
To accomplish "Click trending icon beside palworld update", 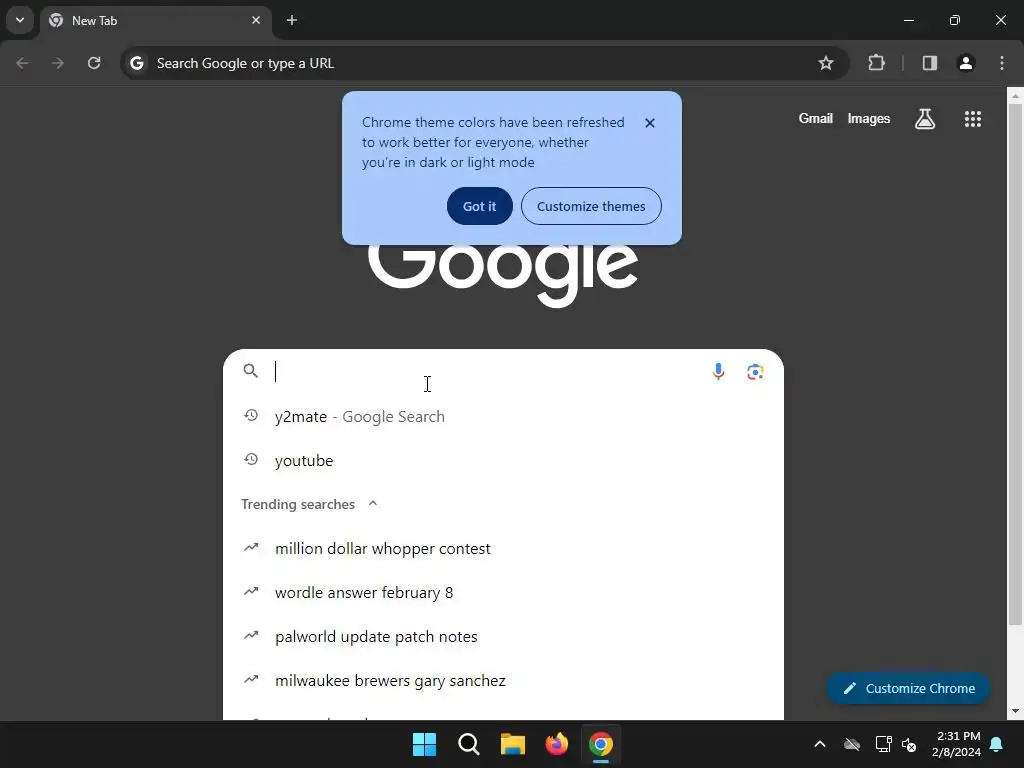I will pyautogui.click(x=251, y=635).
